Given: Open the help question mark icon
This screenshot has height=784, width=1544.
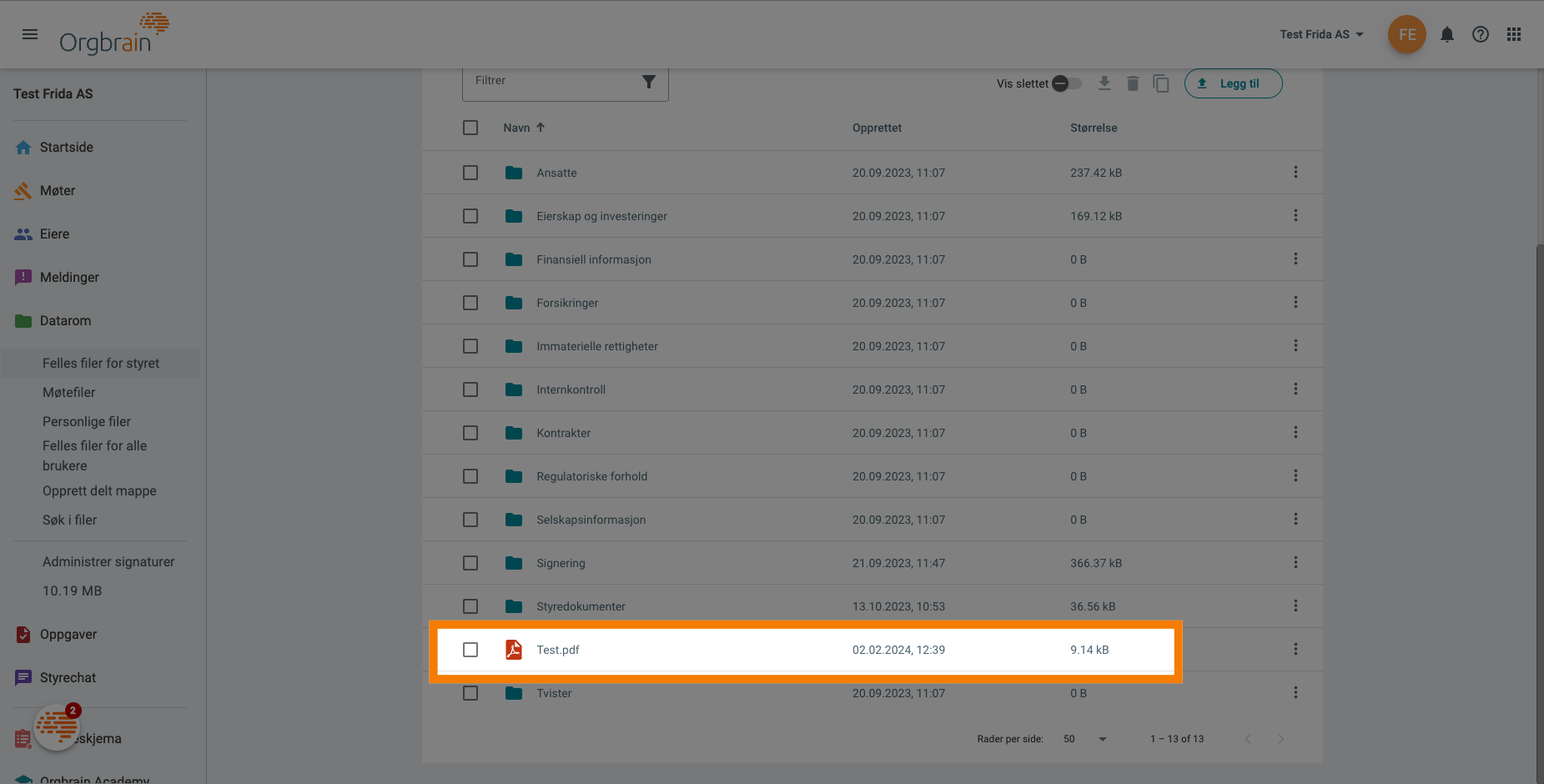Looking at the screenshot, I should pyautogui.click(x=1481, y=34).
